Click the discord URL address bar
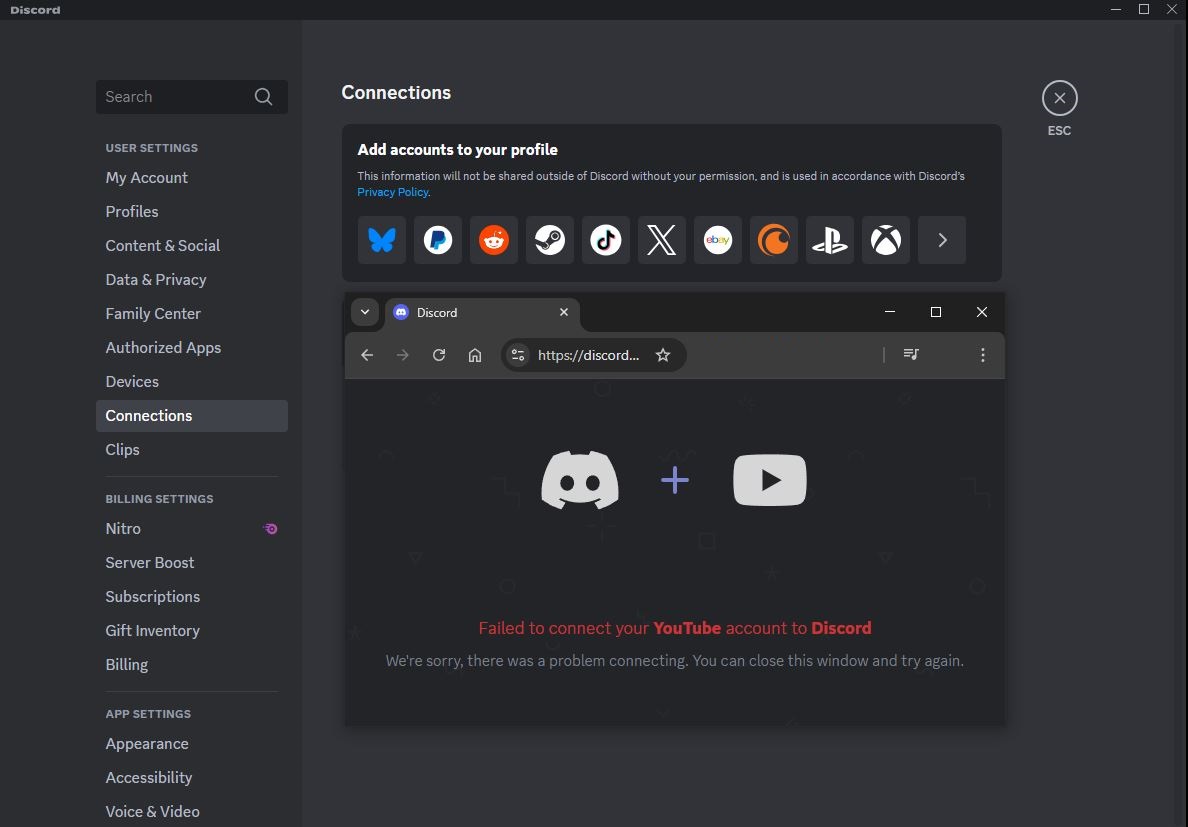This screenshot has height=827, width=1188. point(589,355)
